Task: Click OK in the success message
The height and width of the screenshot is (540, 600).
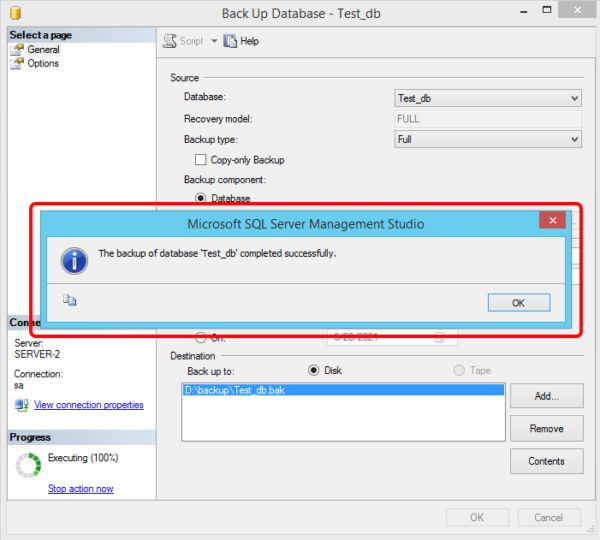Action: pos(519,303)
